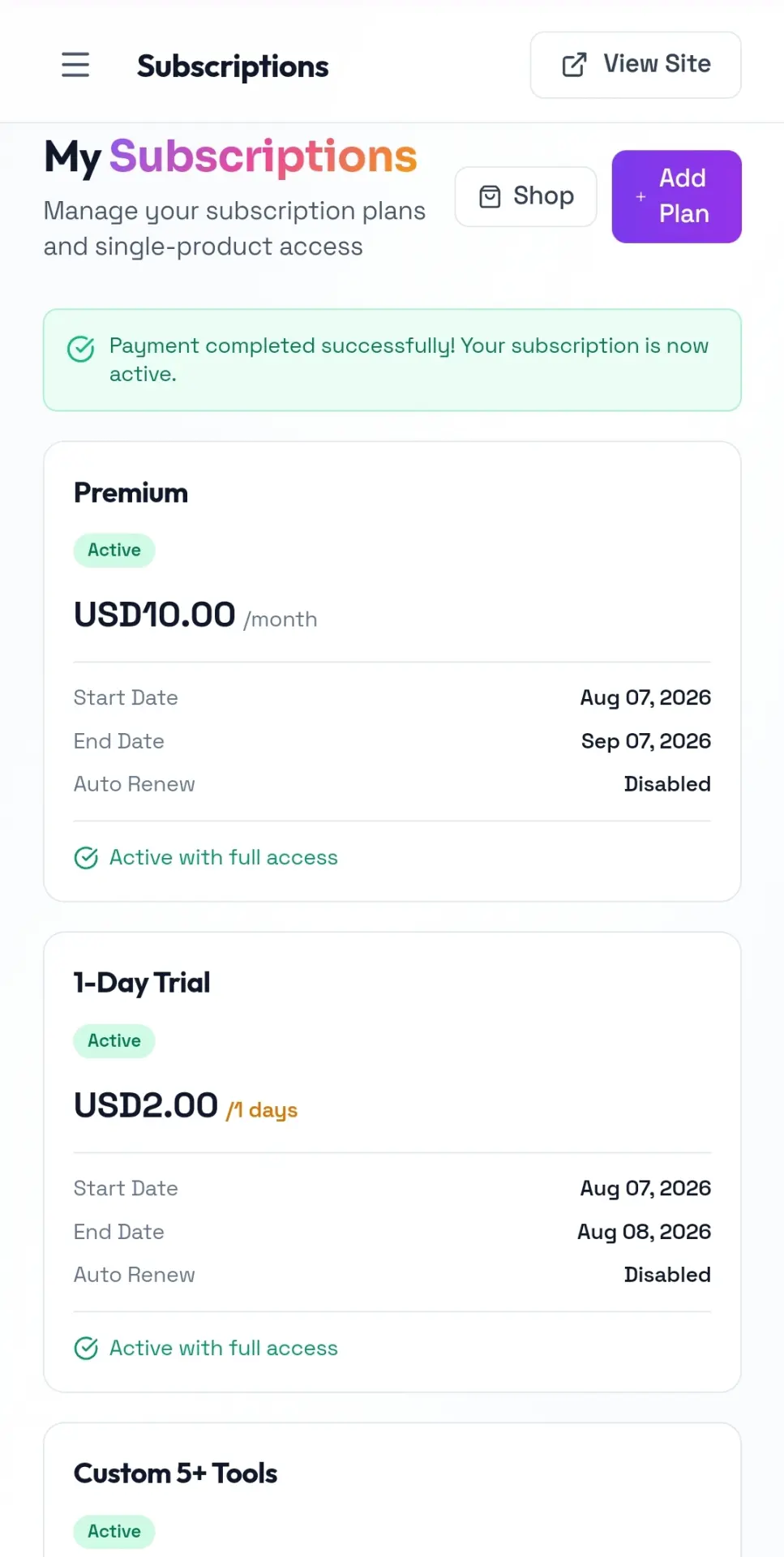This screenshot has height=1557, width=784.
Task: Click the Add Plan button
Action: [x=676, y=196]
